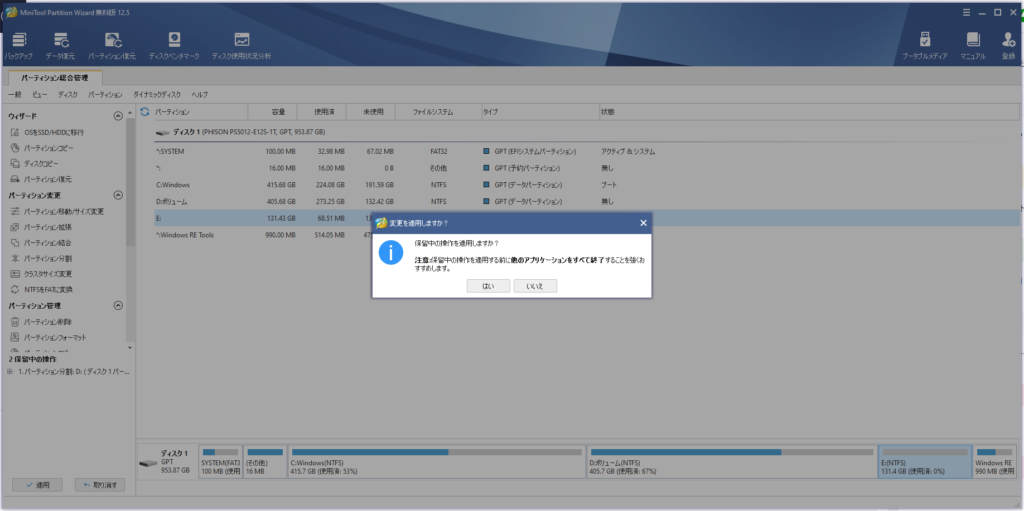1024x511 pixels.
Task: Choose NTFSをFATに変換 operation
Action: pos(42,289)
